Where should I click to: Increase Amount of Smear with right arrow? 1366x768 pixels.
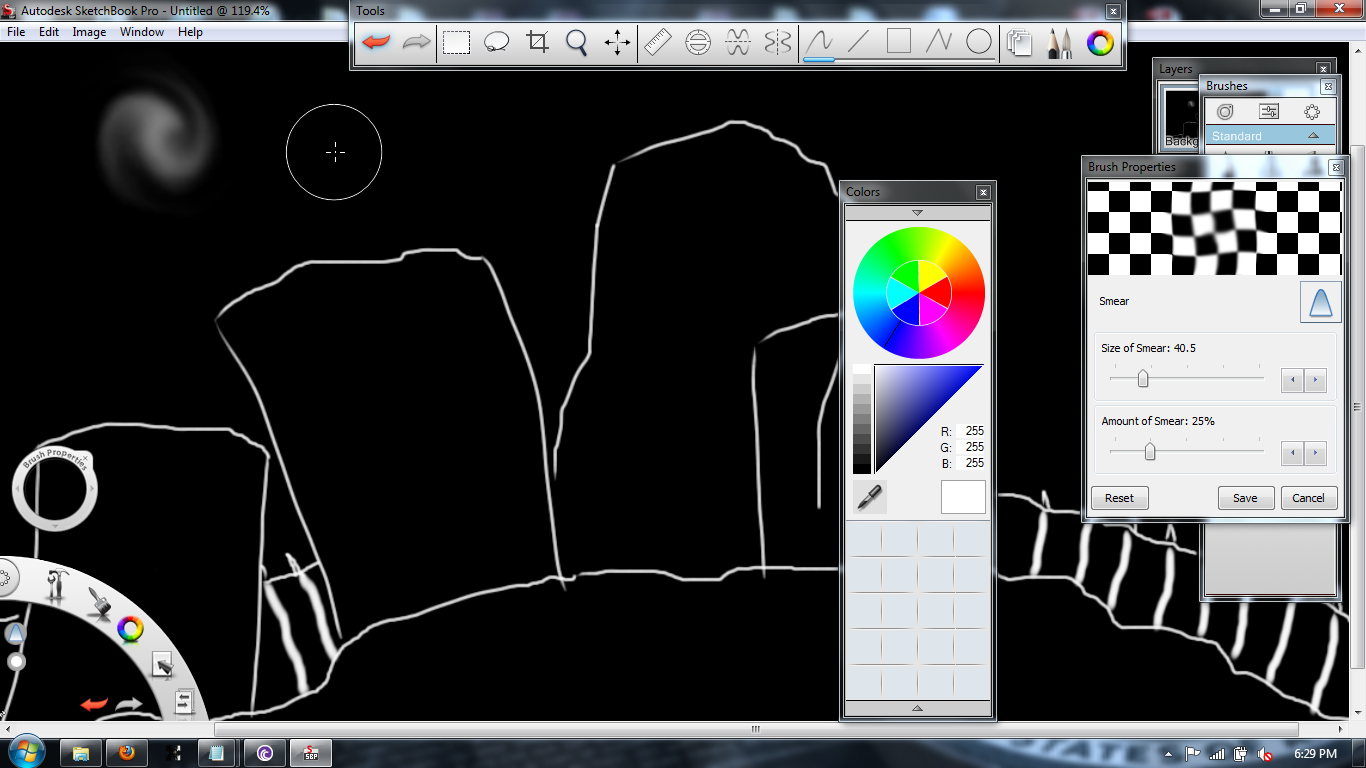tap(1316, 453)
